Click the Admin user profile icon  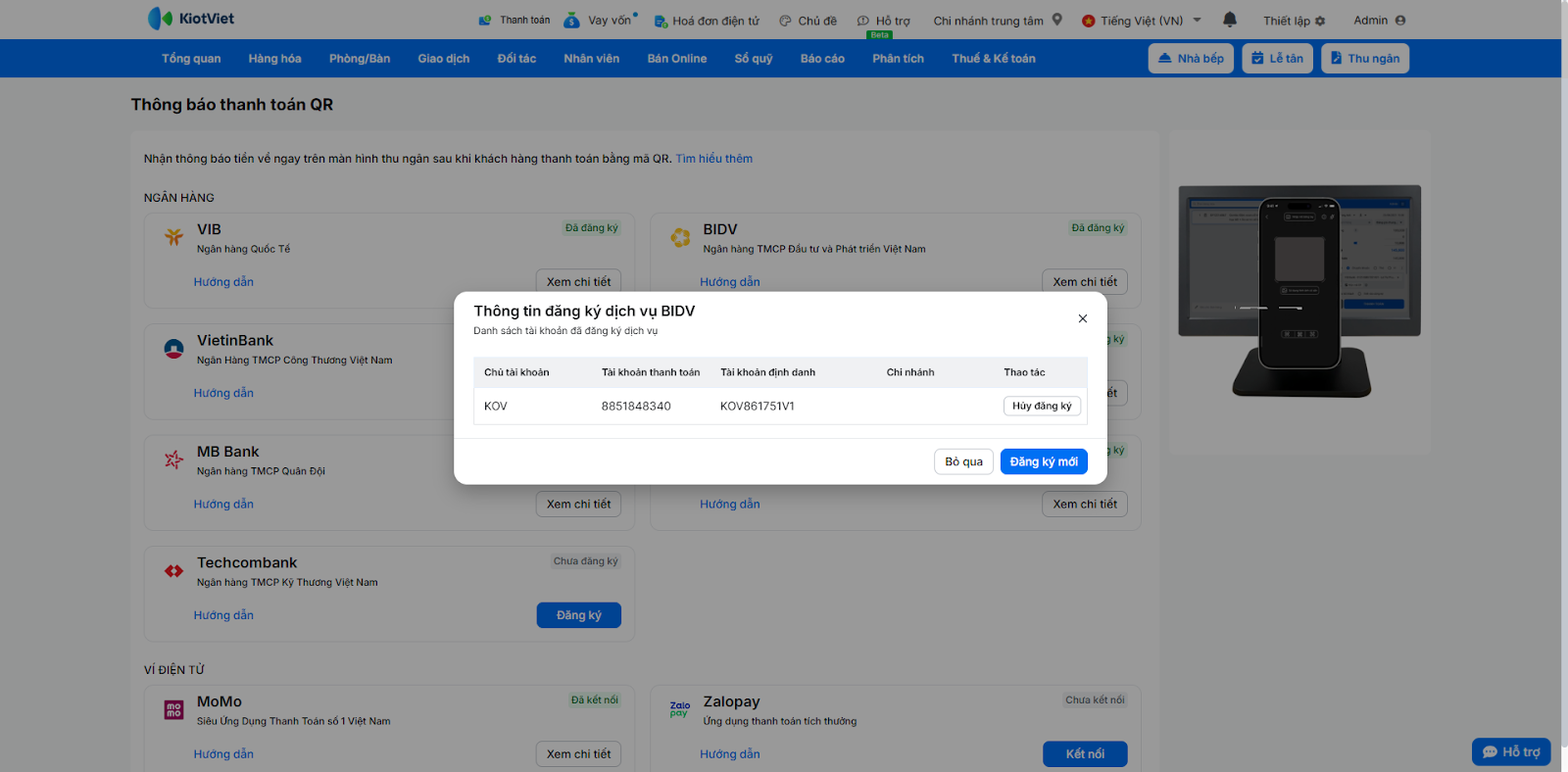coord(1400,21)
